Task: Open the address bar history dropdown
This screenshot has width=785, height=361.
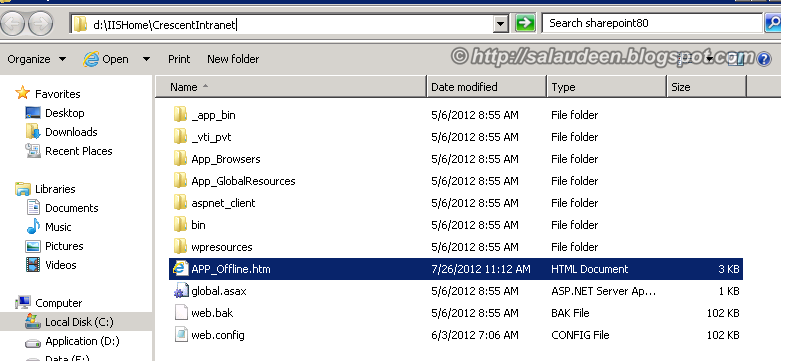Action: tap(501, 24)
